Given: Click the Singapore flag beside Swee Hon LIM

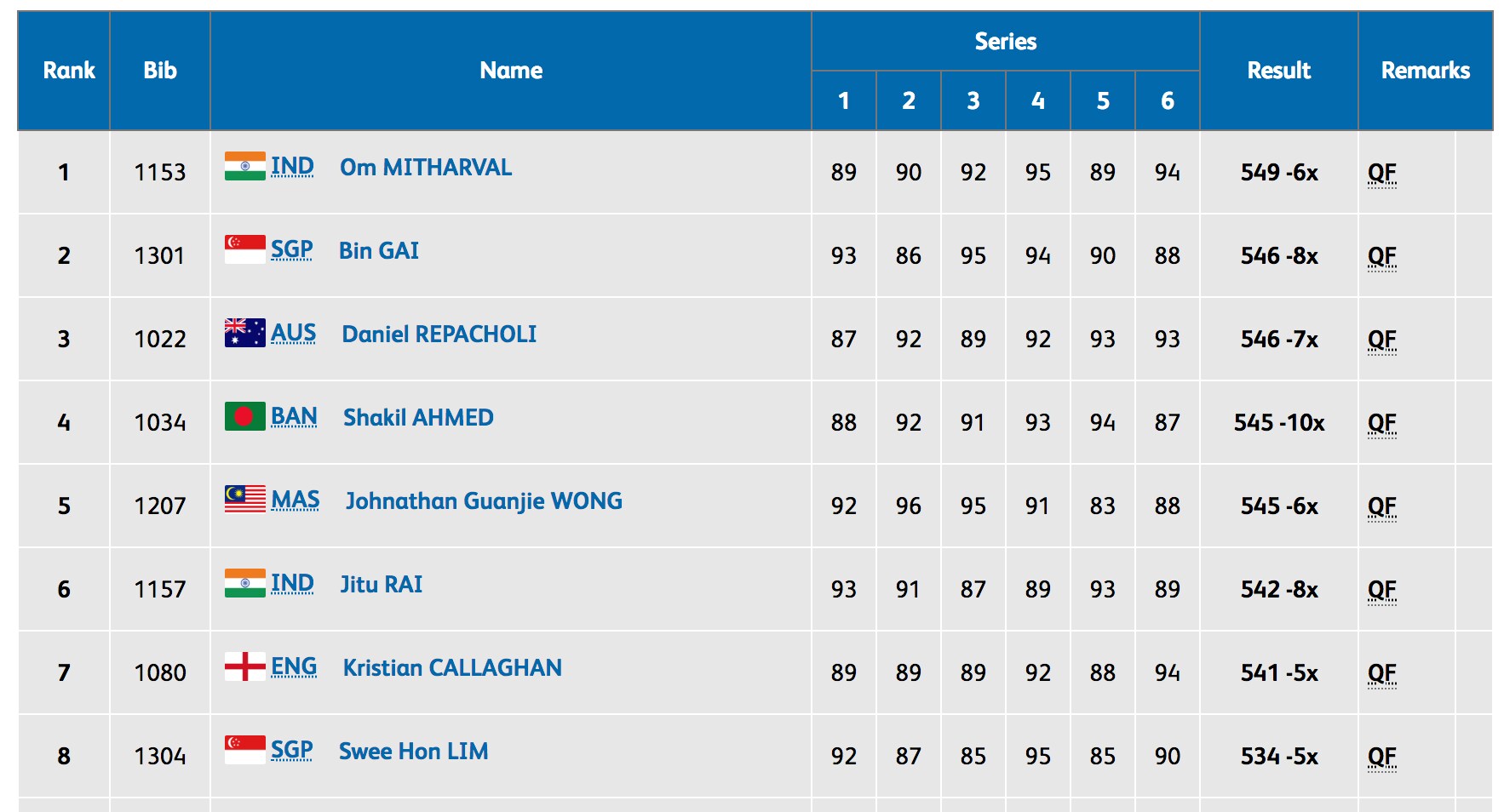Looking at the screenshot, I should coord(244,750).
